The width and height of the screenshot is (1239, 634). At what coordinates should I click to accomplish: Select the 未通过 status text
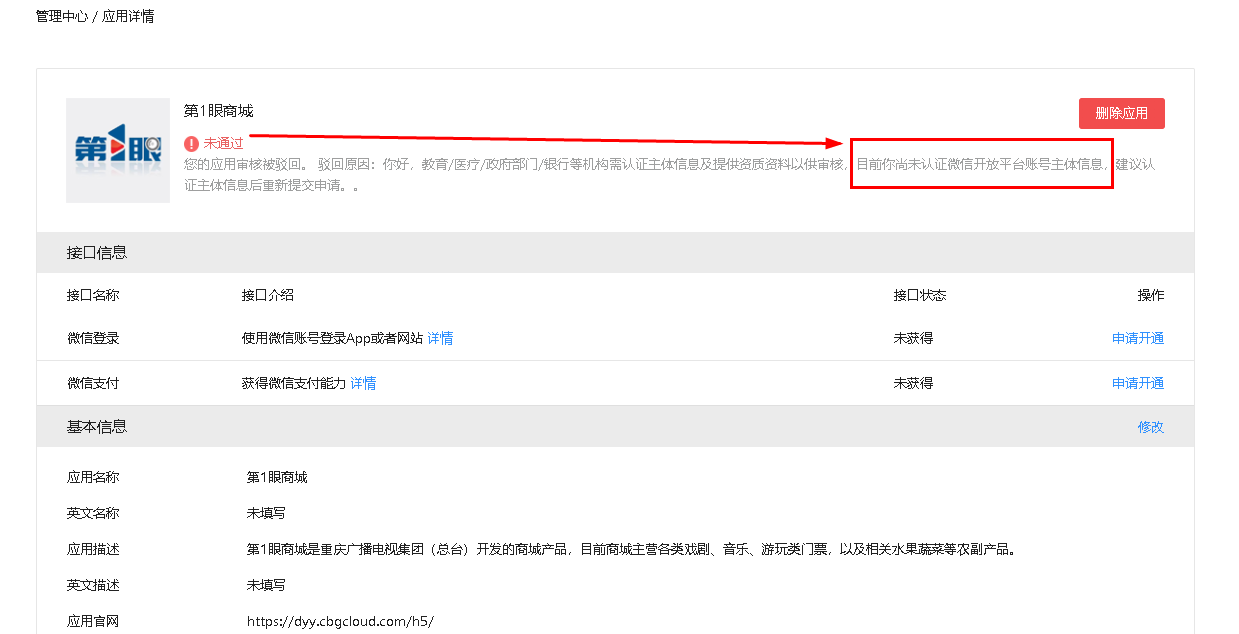(x=223, y=143)
